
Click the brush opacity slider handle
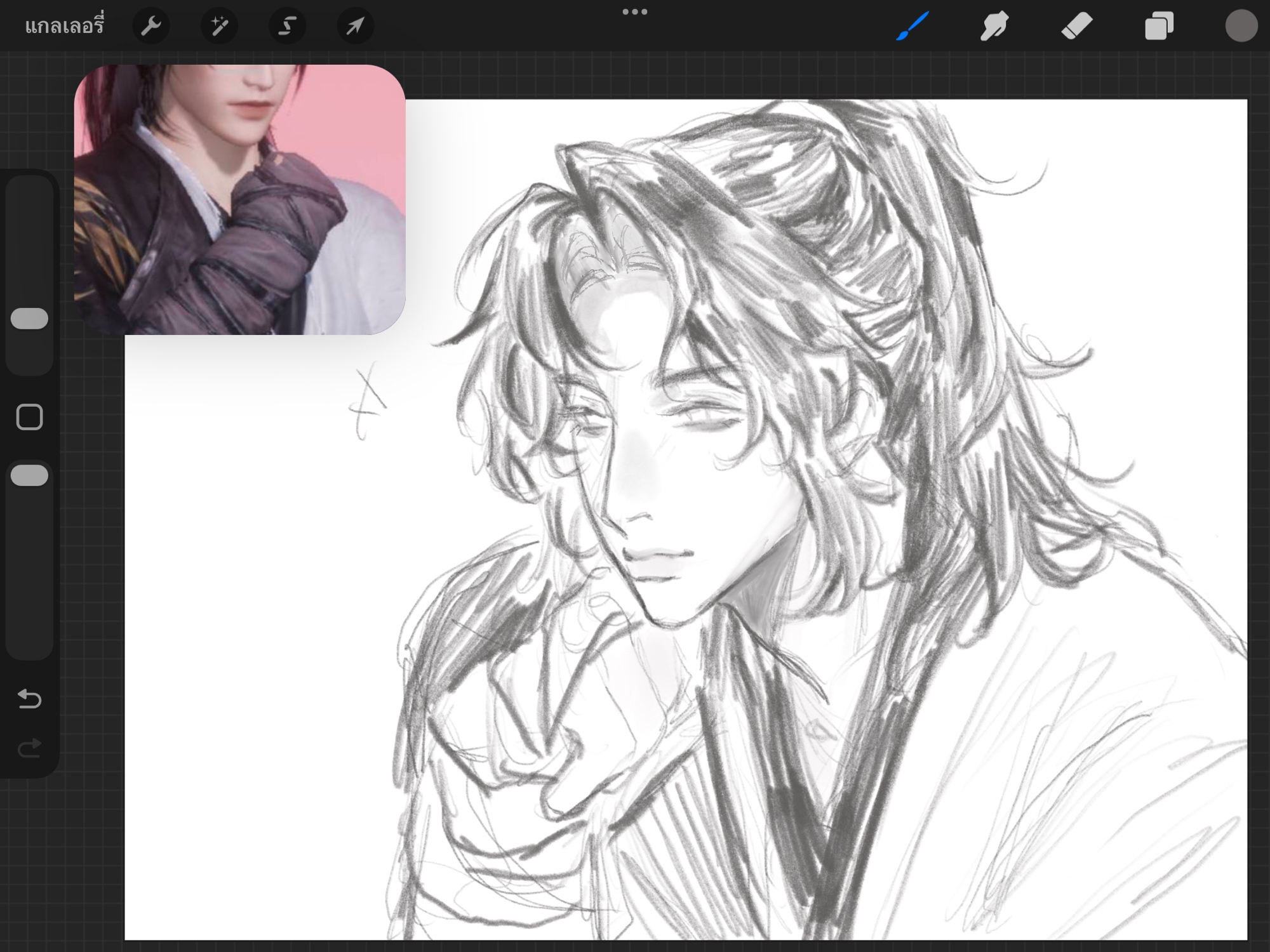[x=29, y=475]
